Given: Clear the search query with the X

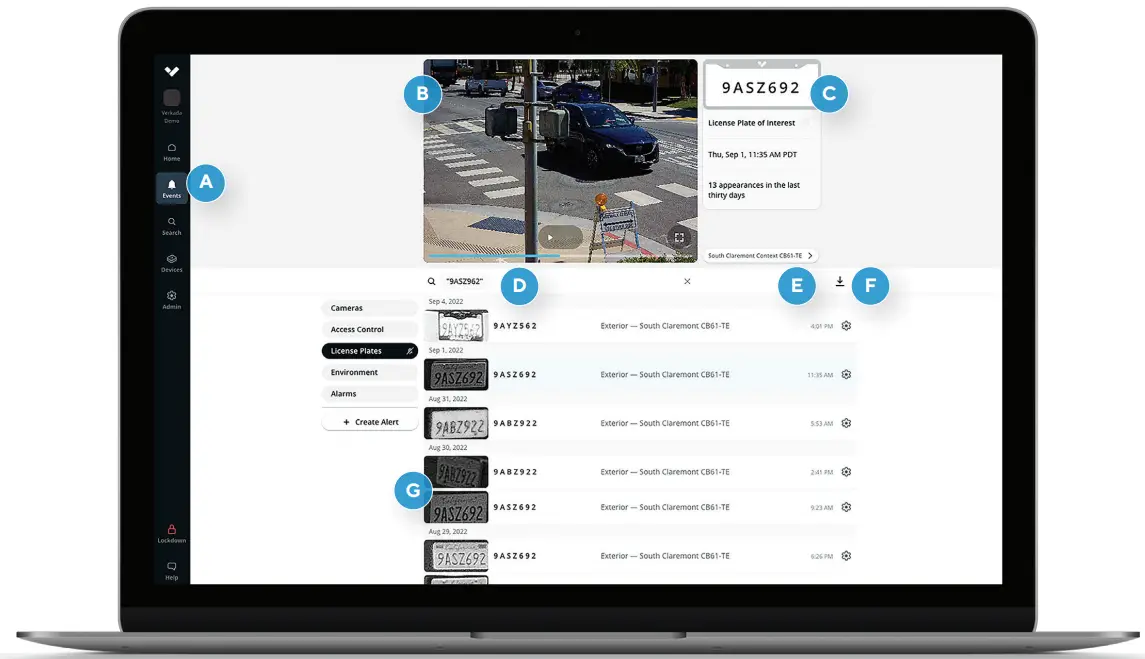Looking at the screenshot, I should pyautogui.click(x=687, y=281).
